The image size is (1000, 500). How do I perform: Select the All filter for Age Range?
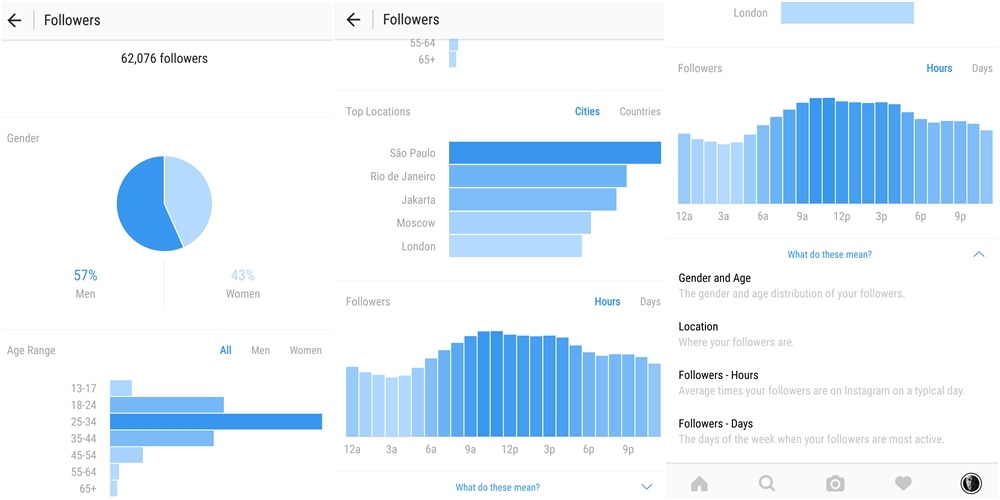click(x=226, y=351)
